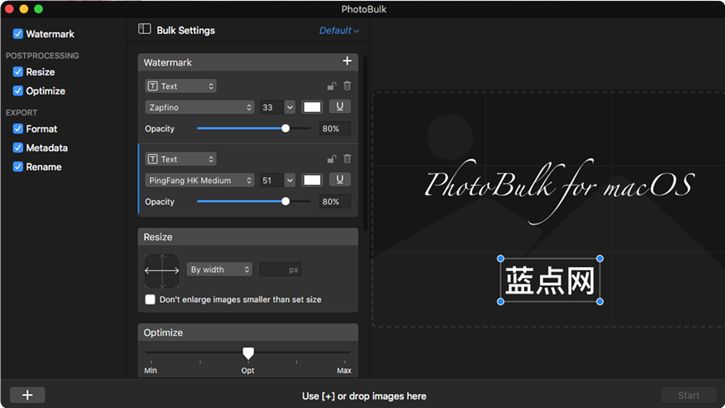Image resolution: width=725 pixels, height=408 pixels.
Task: Click the Resize section header
Action: click(x=248, y=237)
